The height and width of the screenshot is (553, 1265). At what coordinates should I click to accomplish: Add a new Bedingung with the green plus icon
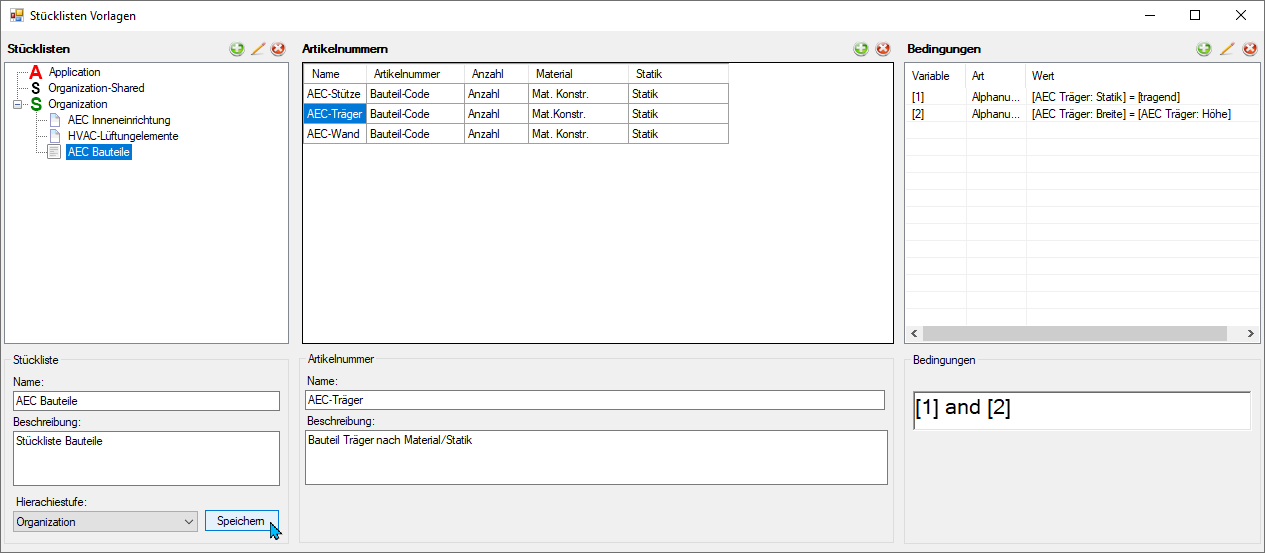coord(1204,49)
